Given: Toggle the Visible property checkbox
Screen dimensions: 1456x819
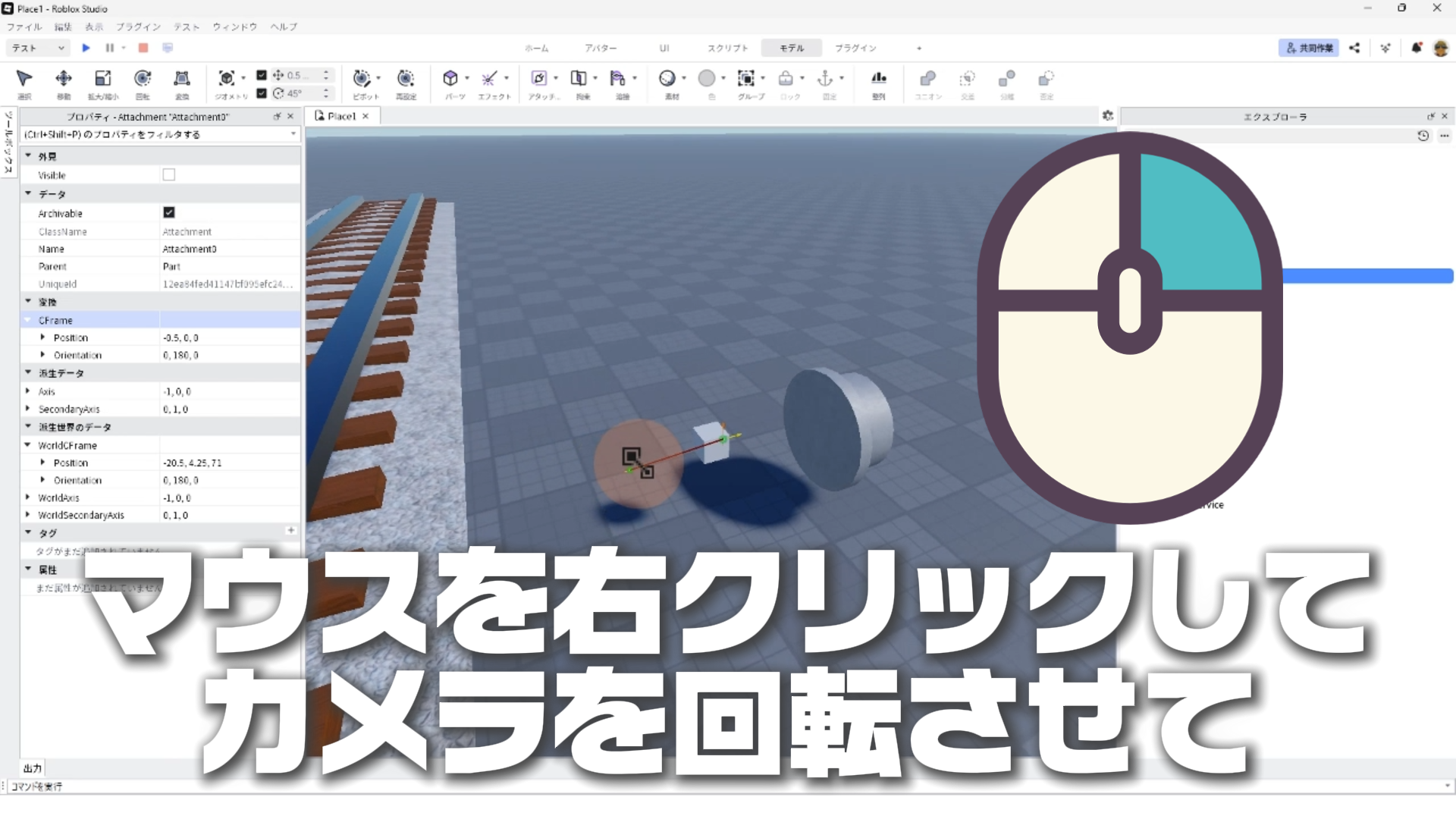Looking at the screenshot, I should pyautogui.click(x=169, y=174).
